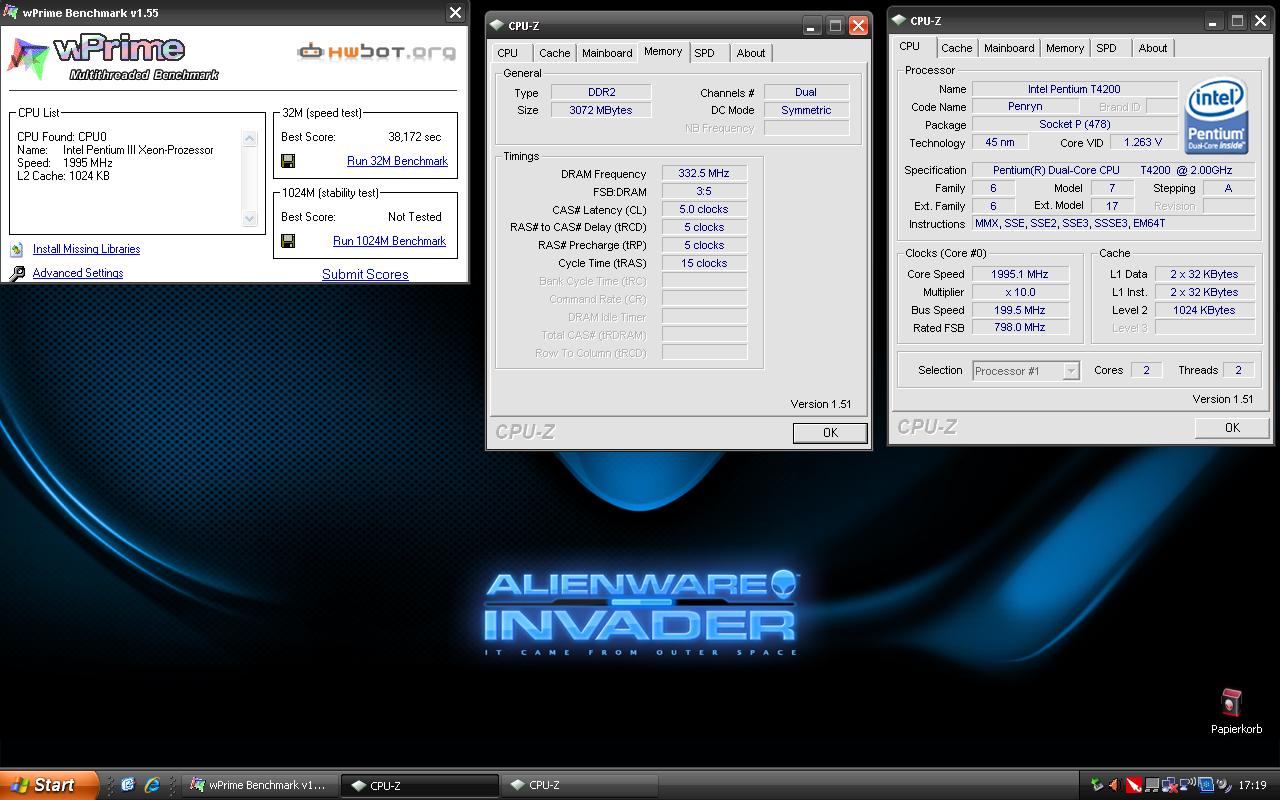This screenshot has width=1280, height=800.
Task: Click the gray monitor tray icon
Action: [x=1152, y=785]
